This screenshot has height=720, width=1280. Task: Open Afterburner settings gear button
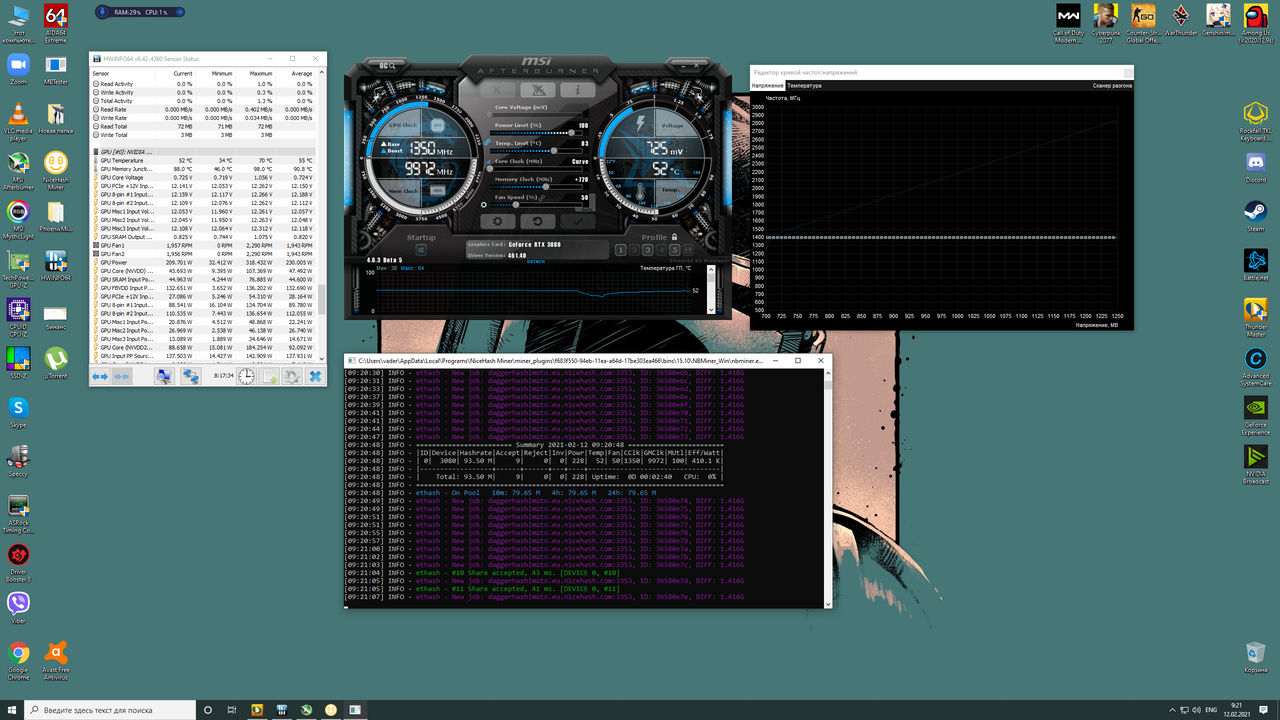click(497, 221)
